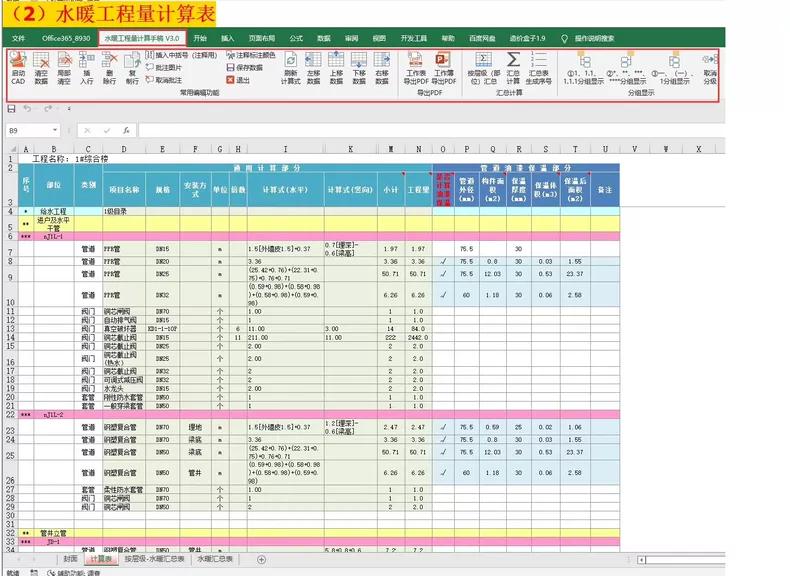Screen dimensions: 790x576
Task: Switch to the 水暖汇总表 sheet tab
Action: coord(215,559)
